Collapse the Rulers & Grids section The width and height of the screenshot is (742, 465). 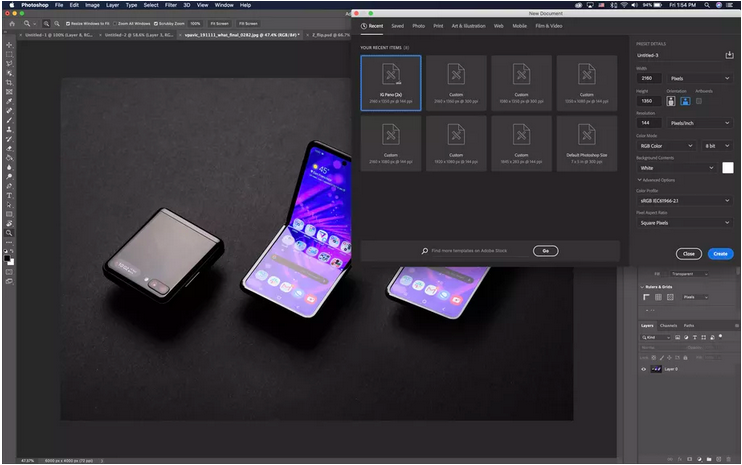point(642,287)
